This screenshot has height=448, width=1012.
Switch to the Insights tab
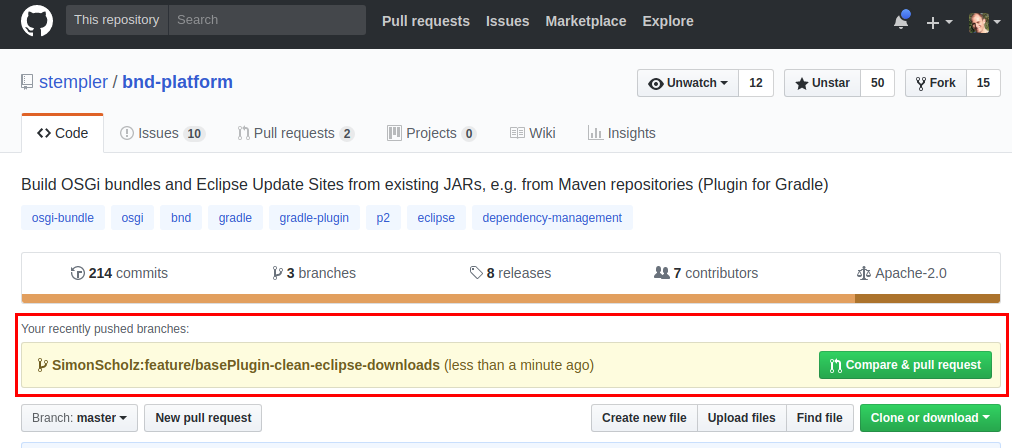[x=622, y=133]
